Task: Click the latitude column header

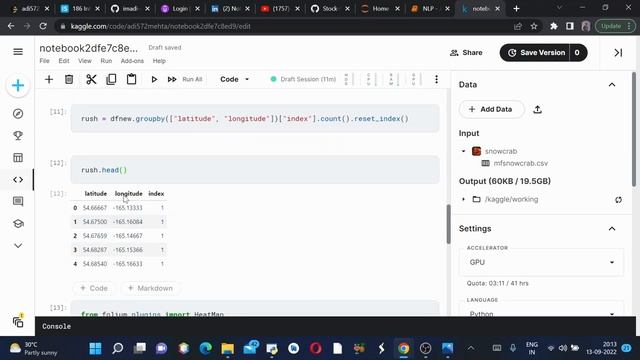Action: (x=96, y=193)
